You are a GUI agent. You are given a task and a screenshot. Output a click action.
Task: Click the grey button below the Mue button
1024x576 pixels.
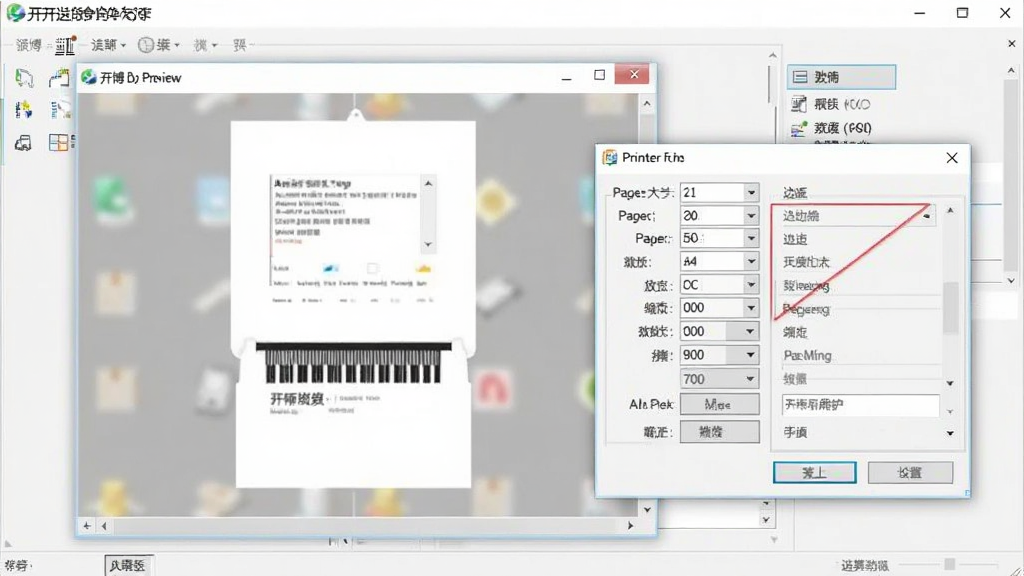click(x=719, y=432)
